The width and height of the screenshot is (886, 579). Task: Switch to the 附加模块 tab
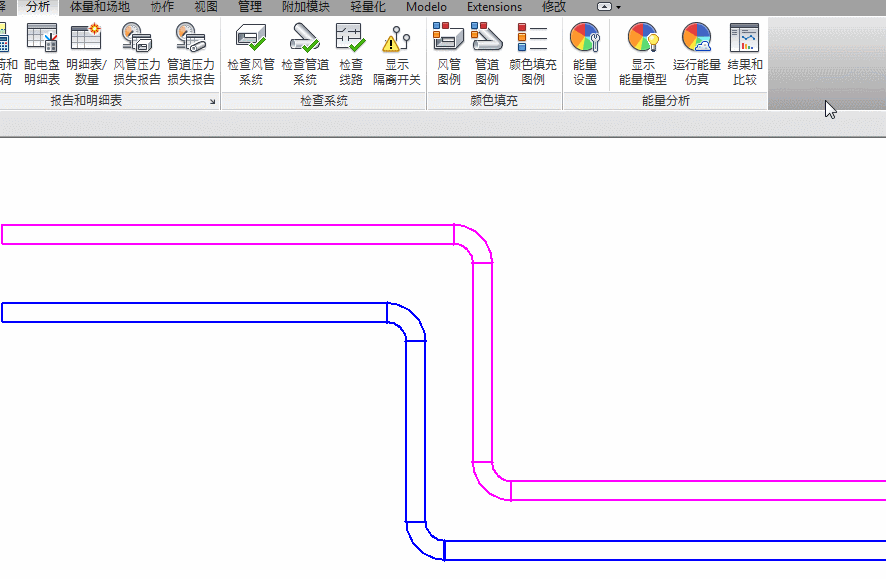306,7
